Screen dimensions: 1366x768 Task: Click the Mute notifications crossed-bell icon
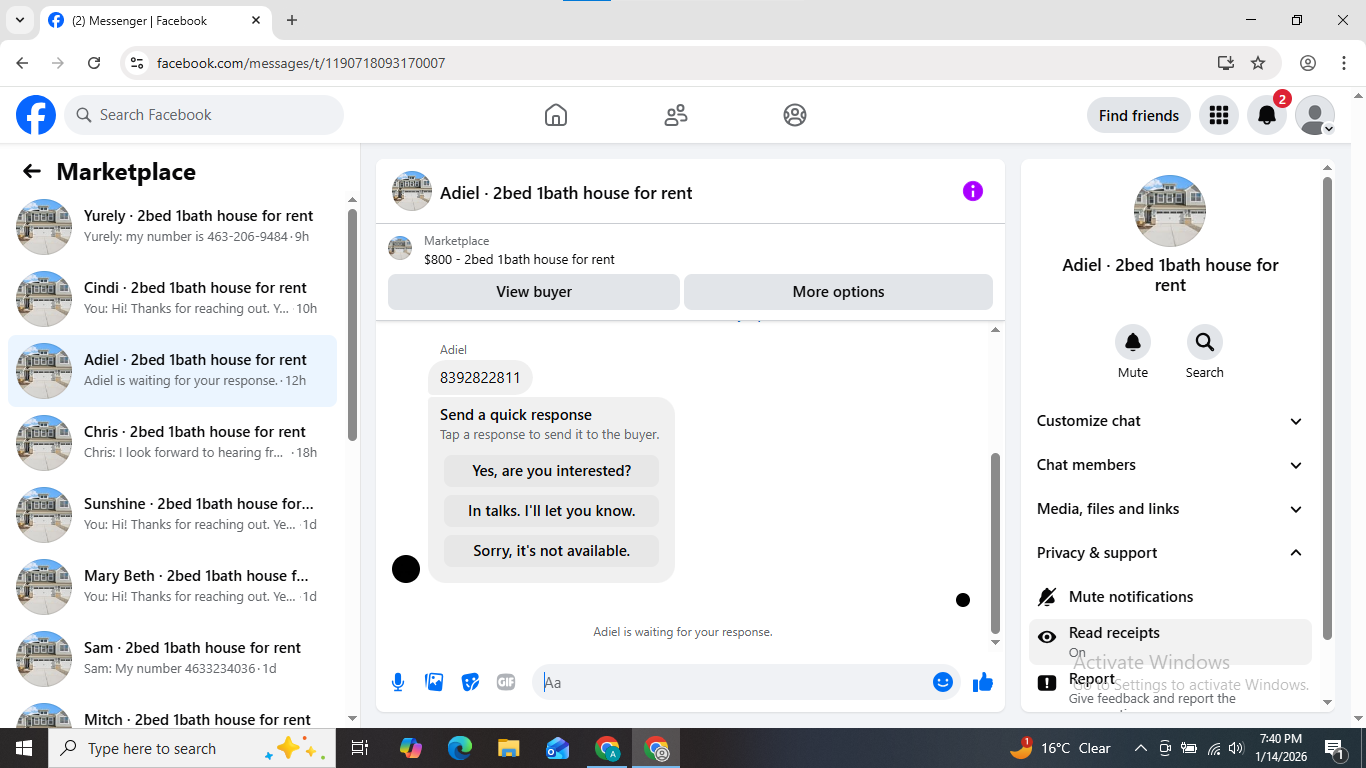[x=1047, y=597]
